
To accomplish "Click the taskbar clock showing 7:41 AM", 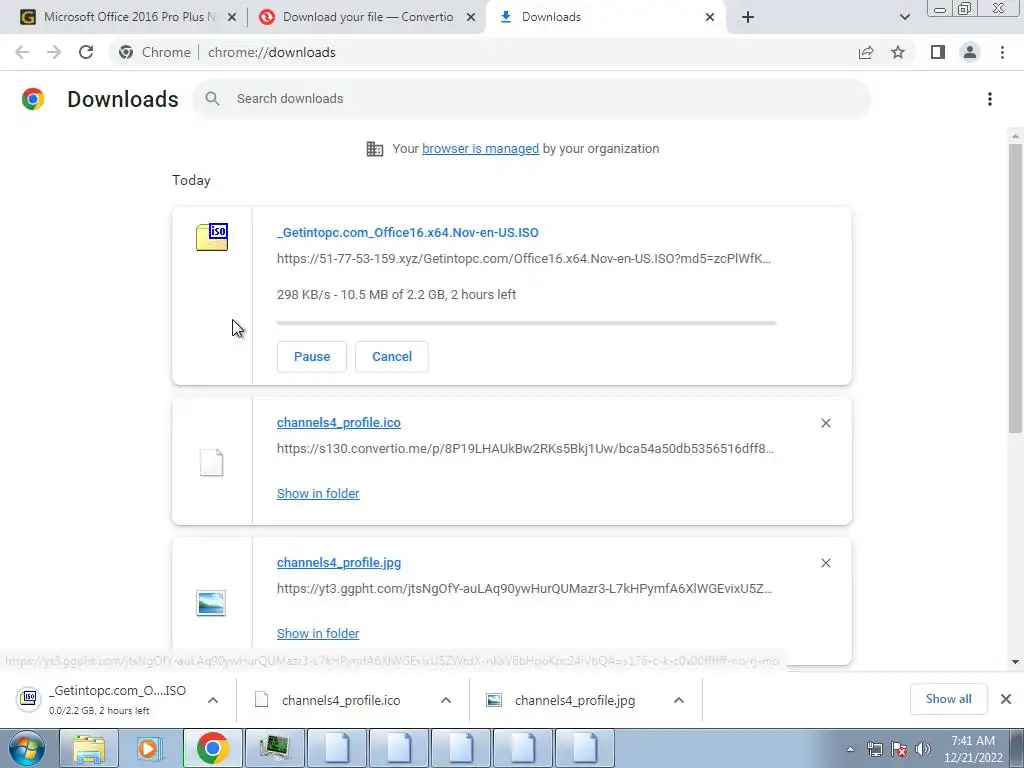I will [x=972, y=749].
